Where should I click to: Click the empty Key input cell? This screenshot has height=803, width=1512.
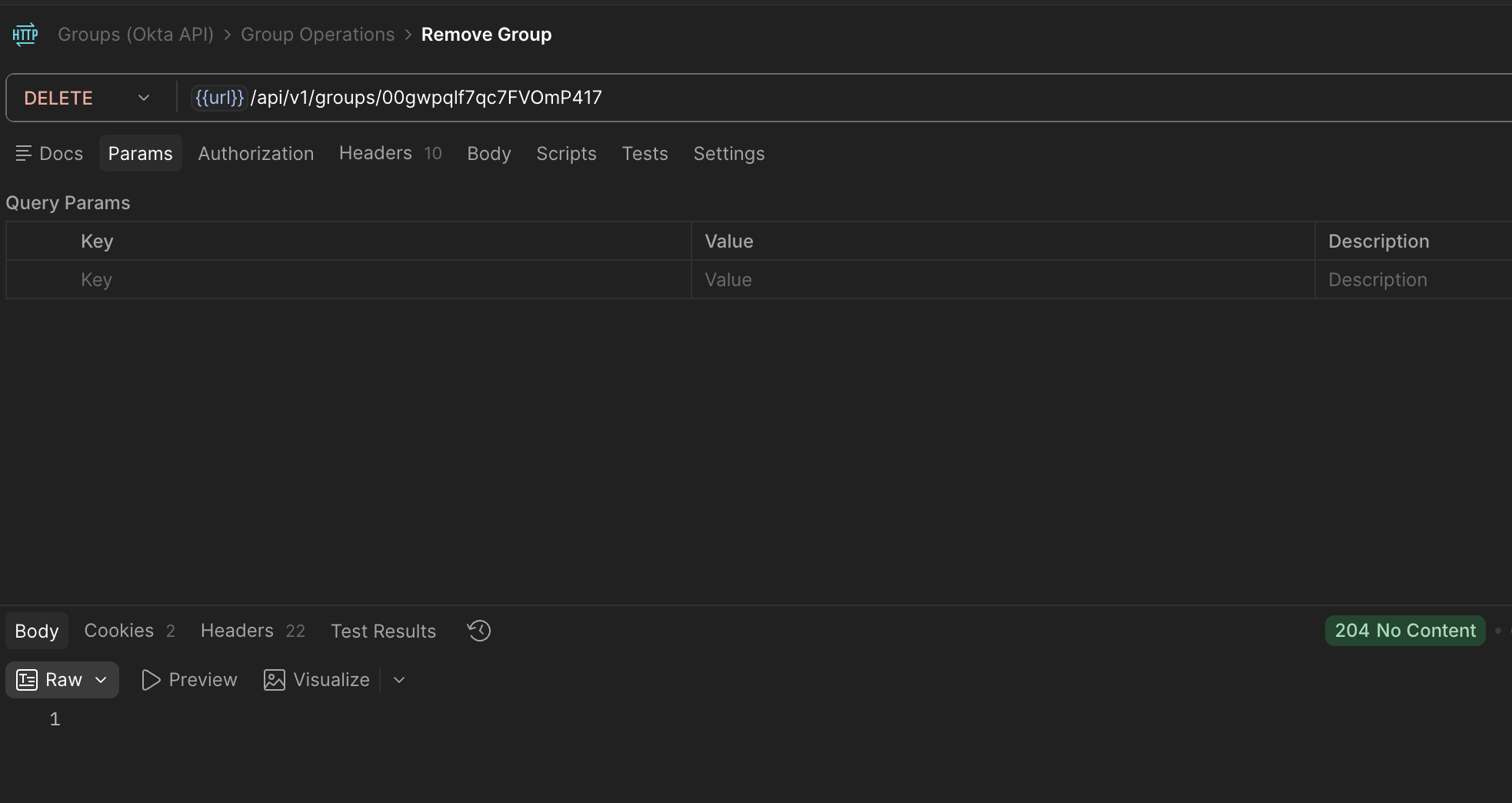(349, 279)
